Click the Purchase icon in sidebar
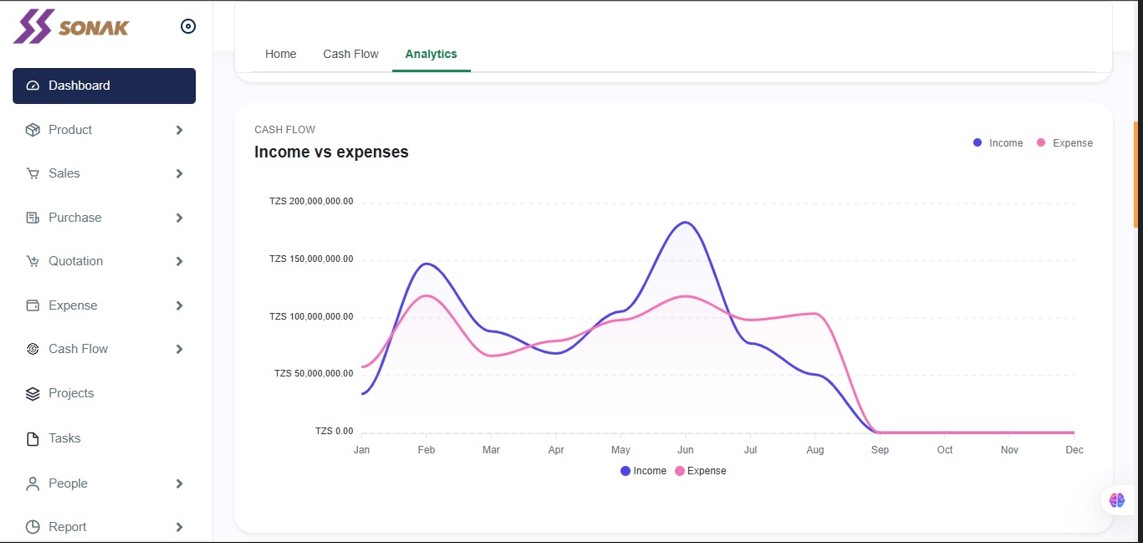Image resolution: width=1143 pixels, height=543 pixels. pyautogui.click(x=32, y=217)
